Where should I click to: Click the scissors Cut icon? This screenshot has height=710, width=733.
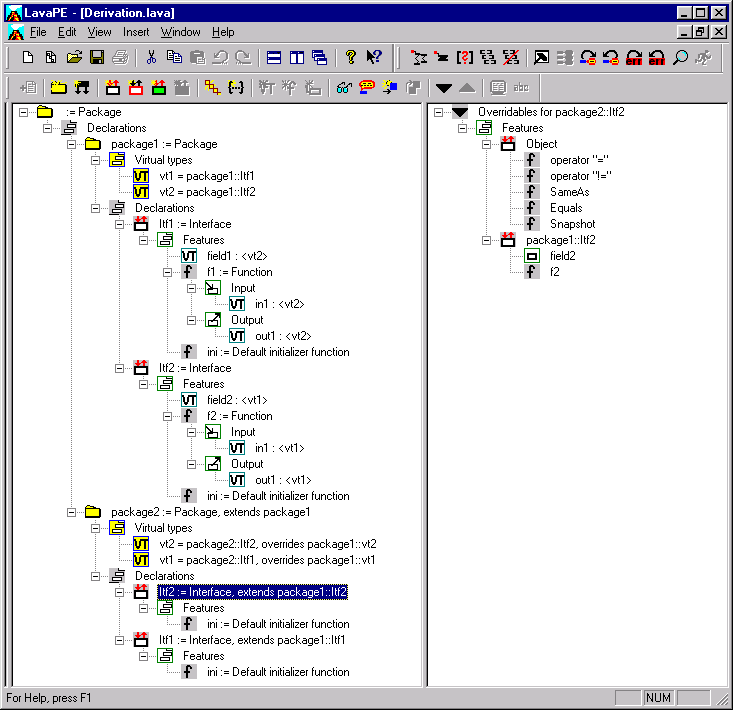(x=151, y=58)
